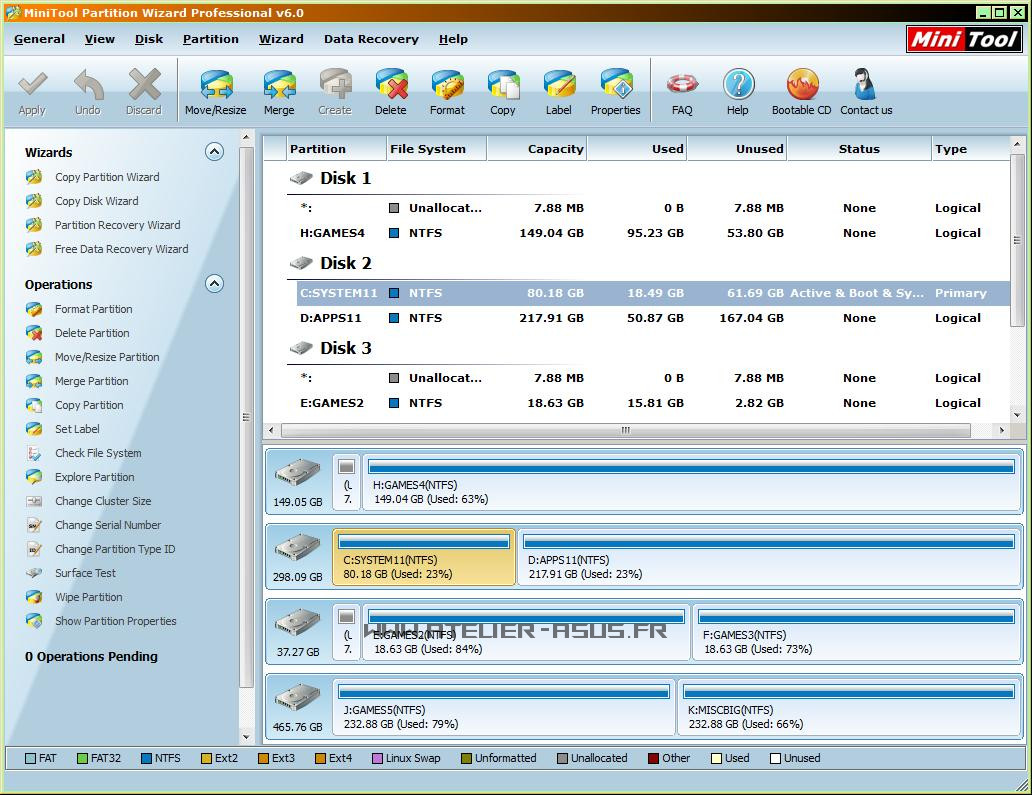Click the Label toolbar icon
Viewport: 1032px width, 795px height.
click(559, 92)
